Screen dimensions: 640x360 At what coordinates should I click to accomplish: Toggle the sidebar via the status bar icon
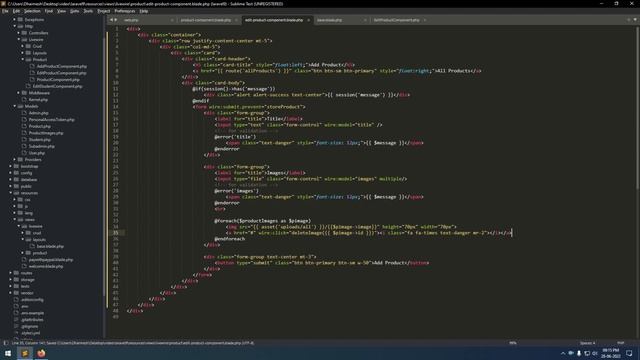coord(6,343)
